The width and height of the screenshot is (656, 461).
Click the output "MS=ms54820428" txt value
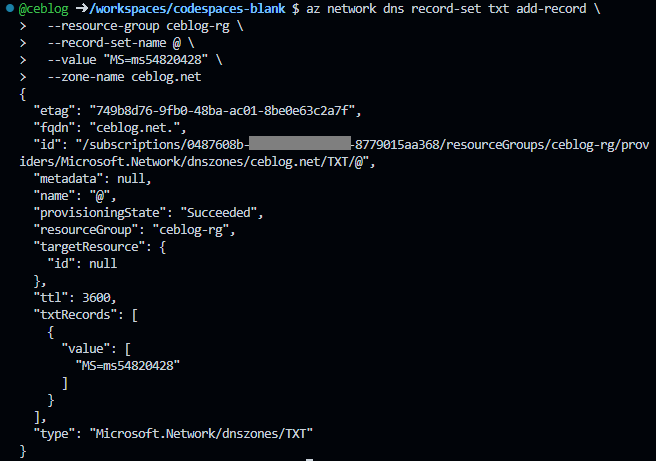tap(128, 366)
